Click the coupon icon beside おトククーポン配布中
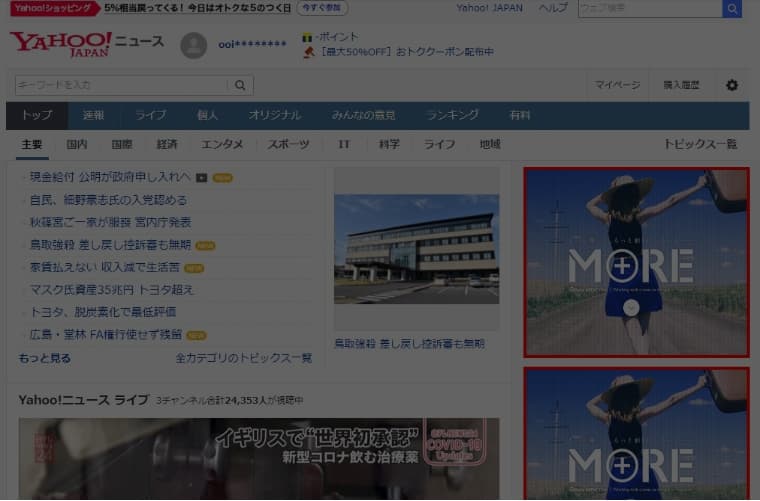The image size is (760, 501). click(309, 52)
